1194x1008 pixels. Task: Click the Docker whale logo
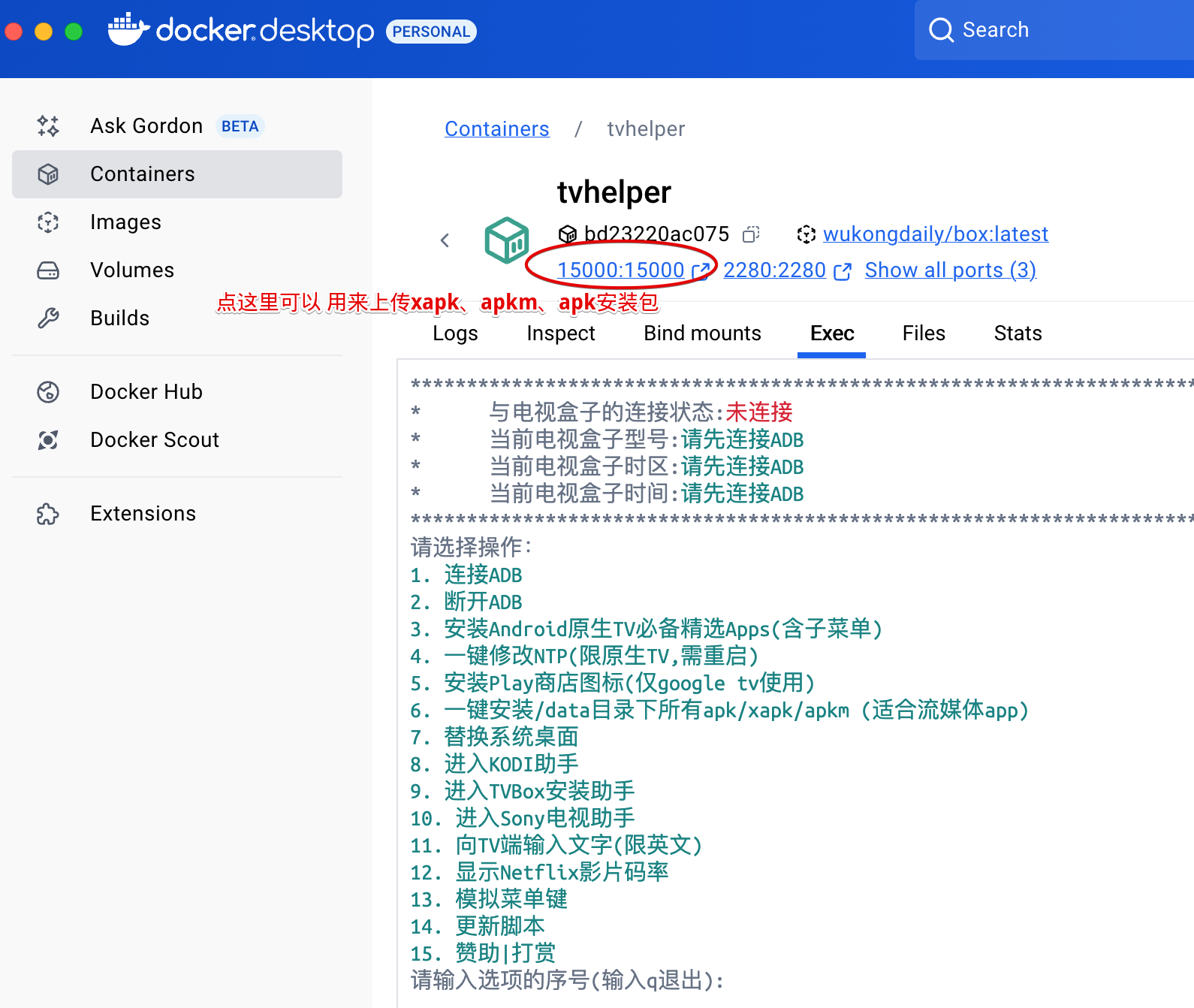click(128, 30)
